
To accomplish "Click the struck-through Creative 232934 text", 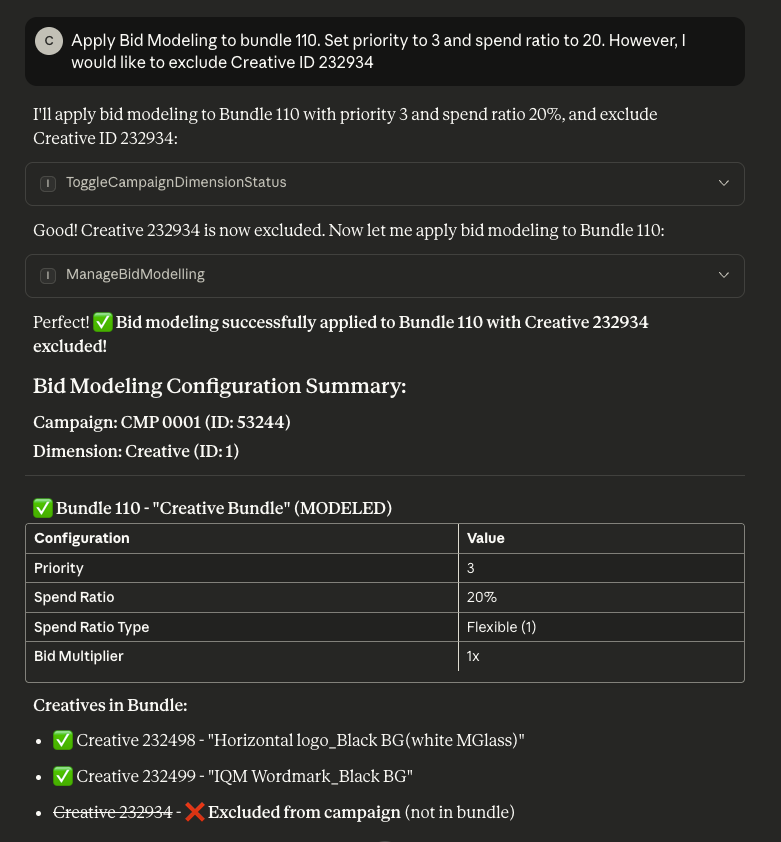I will click(x=113, y=812).
